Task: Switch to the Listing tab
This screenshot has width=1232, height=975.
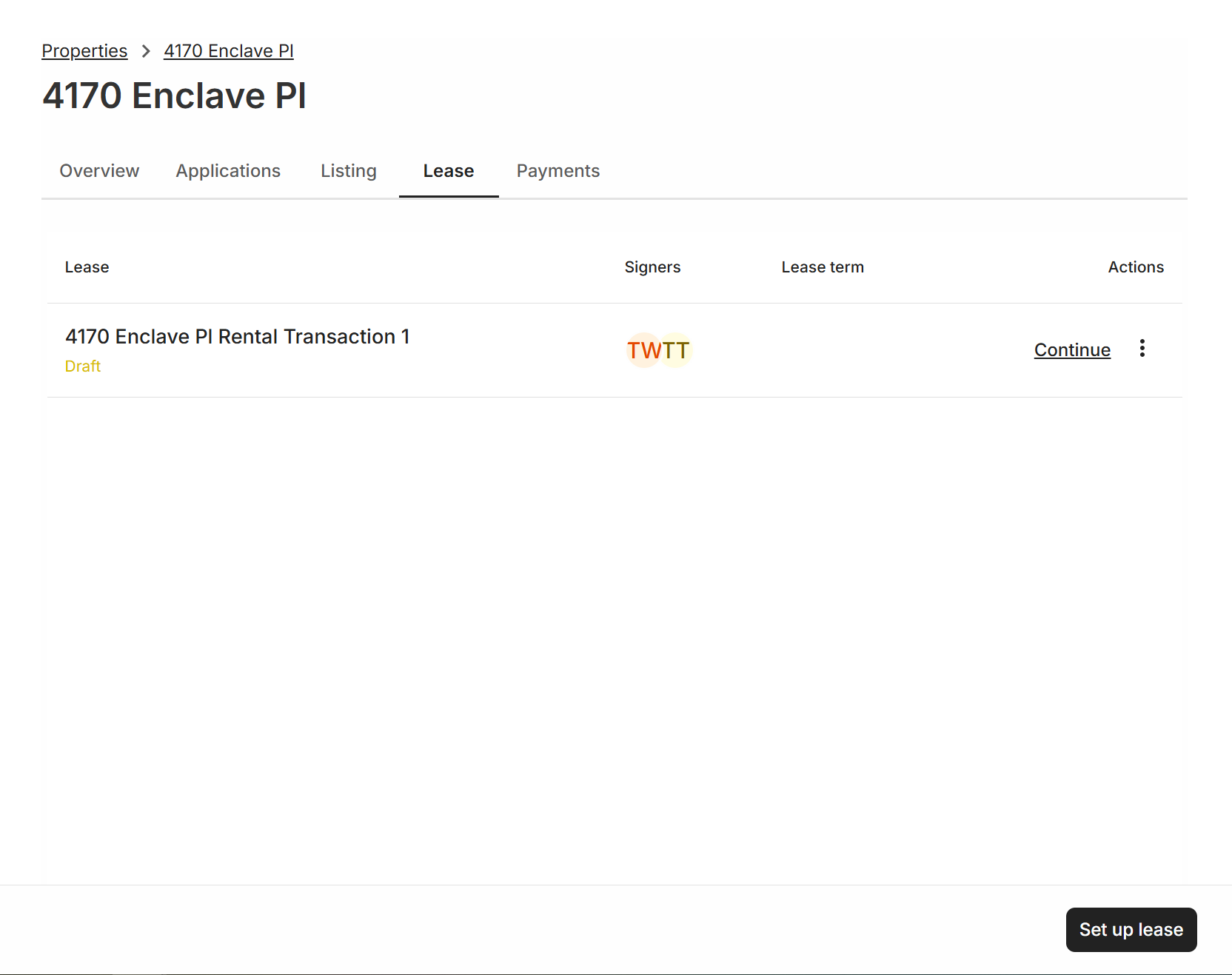Action: coord(348,171)
